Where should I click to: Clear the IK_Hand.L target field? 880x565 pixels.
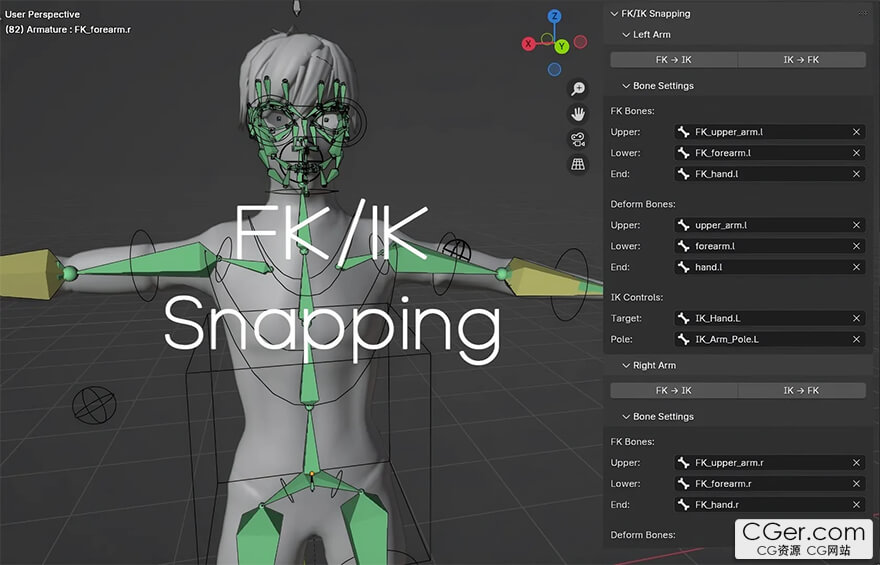(x=856, y=318)
